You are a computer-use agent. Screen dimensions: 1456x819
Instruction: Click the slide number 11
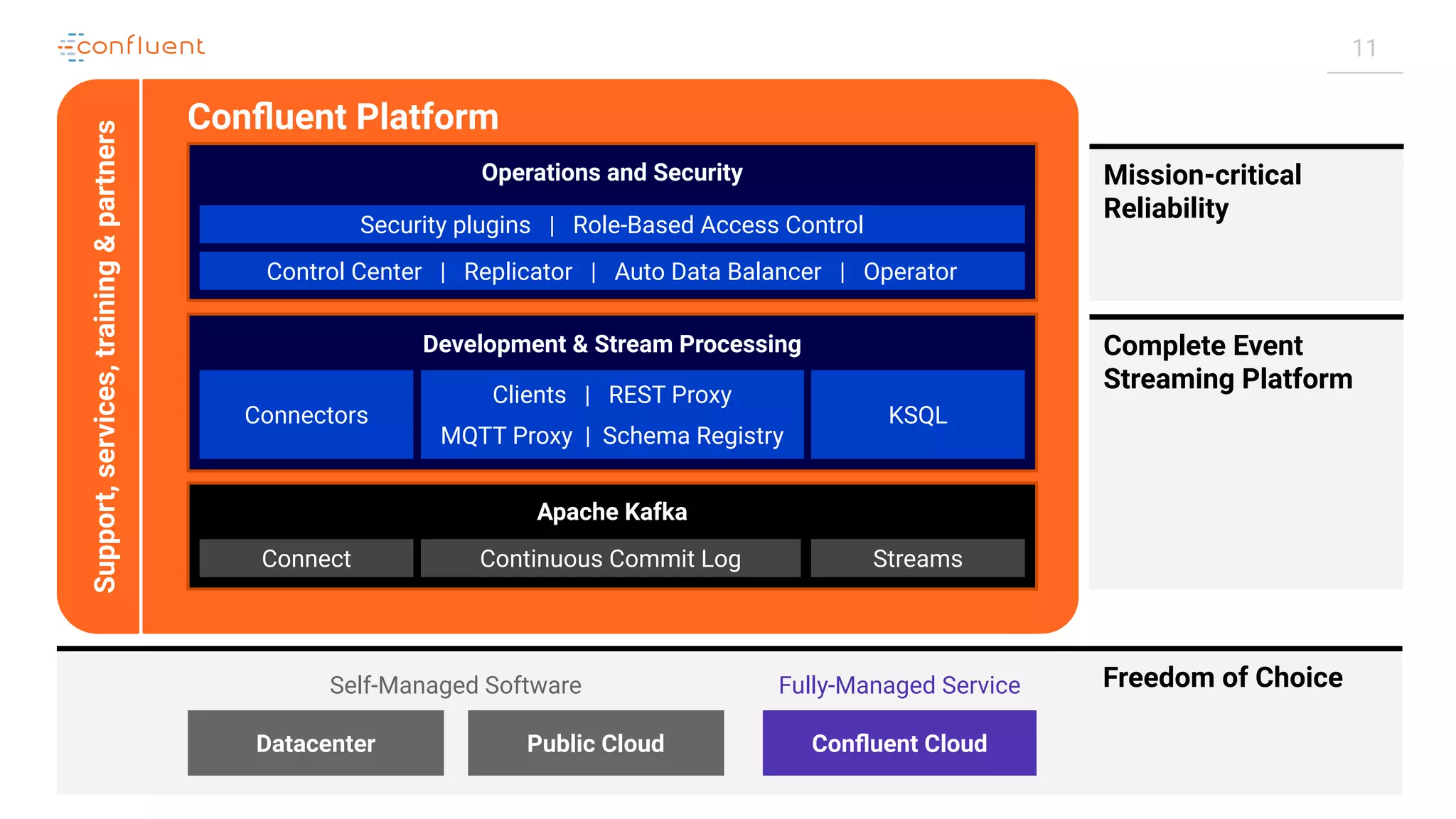pos(1364,48)
